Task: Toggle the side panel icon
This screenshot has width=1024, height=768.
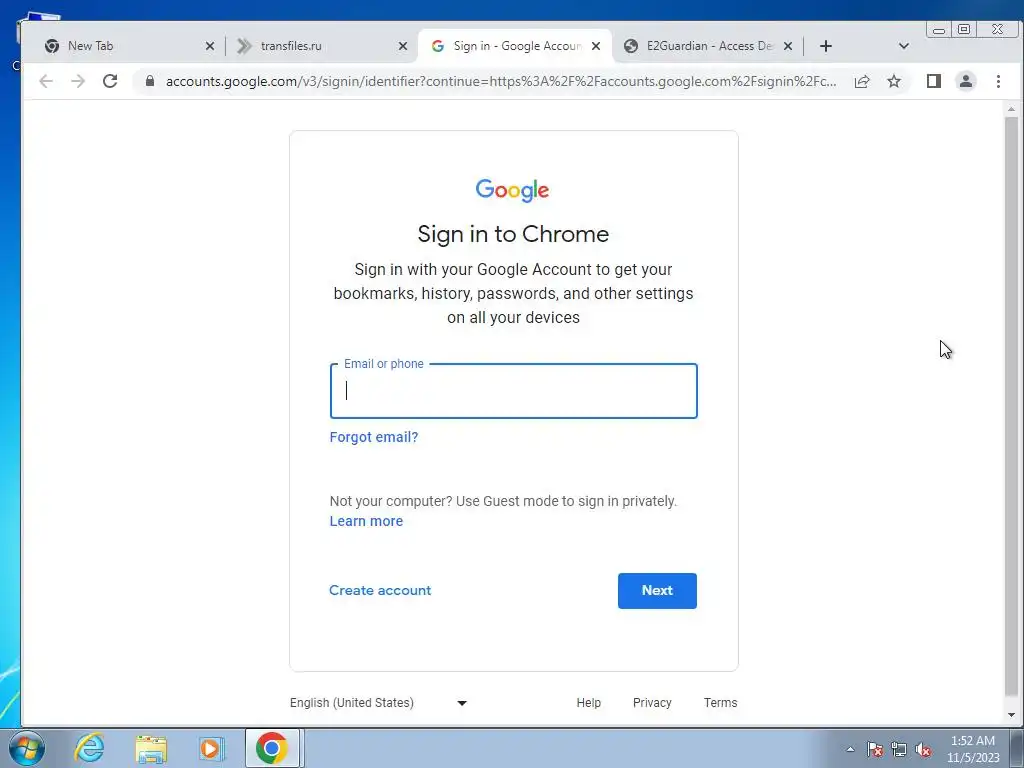Action: 933,81
